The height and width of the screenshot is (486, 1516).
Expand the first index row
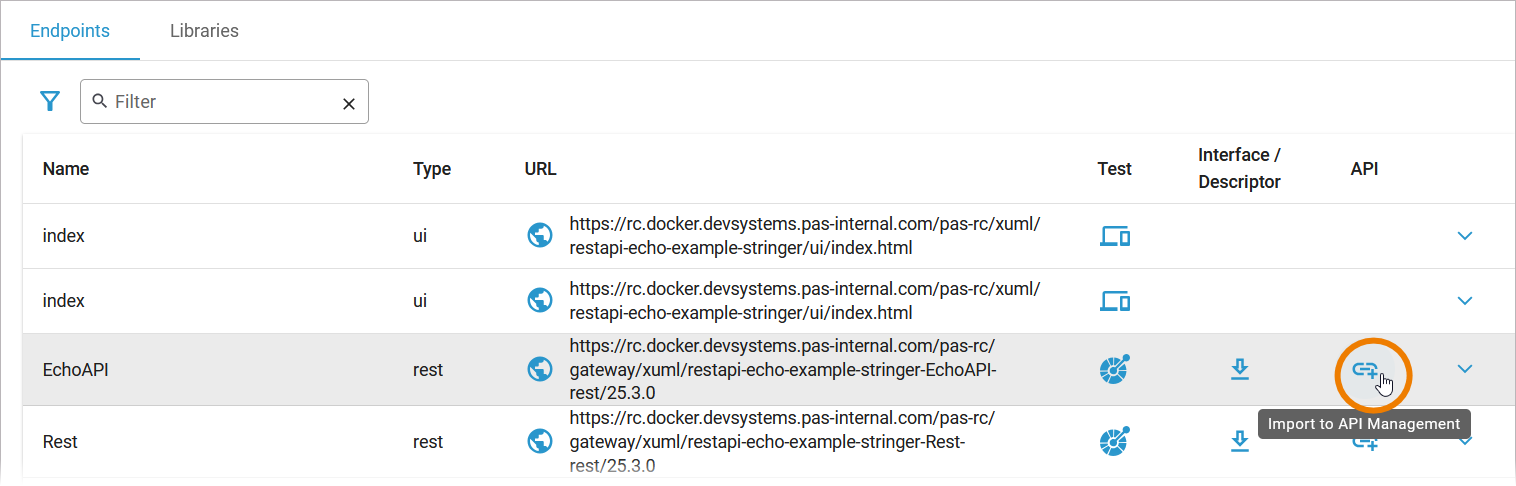coord(1465,236)
